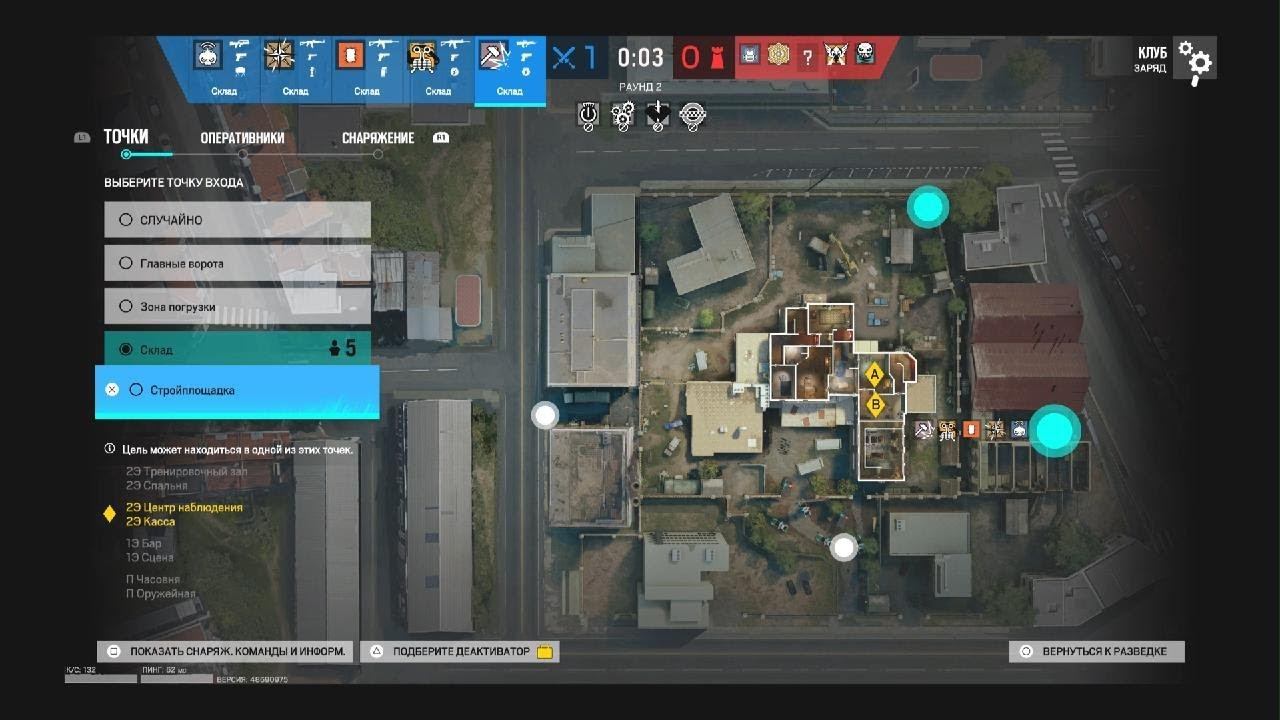This screenshot has height=720, width=1280.
Task: Click the orange square operator icon on the map
Action: [970, 430]
